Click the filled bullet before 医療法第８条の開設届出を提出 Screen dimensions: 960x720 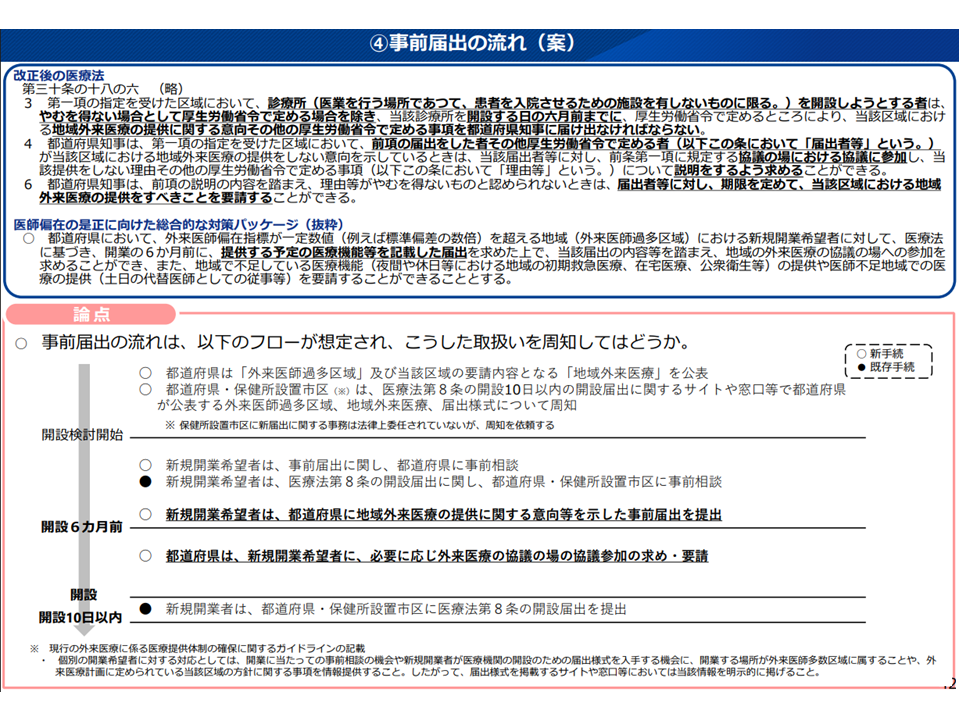(145, 608)
